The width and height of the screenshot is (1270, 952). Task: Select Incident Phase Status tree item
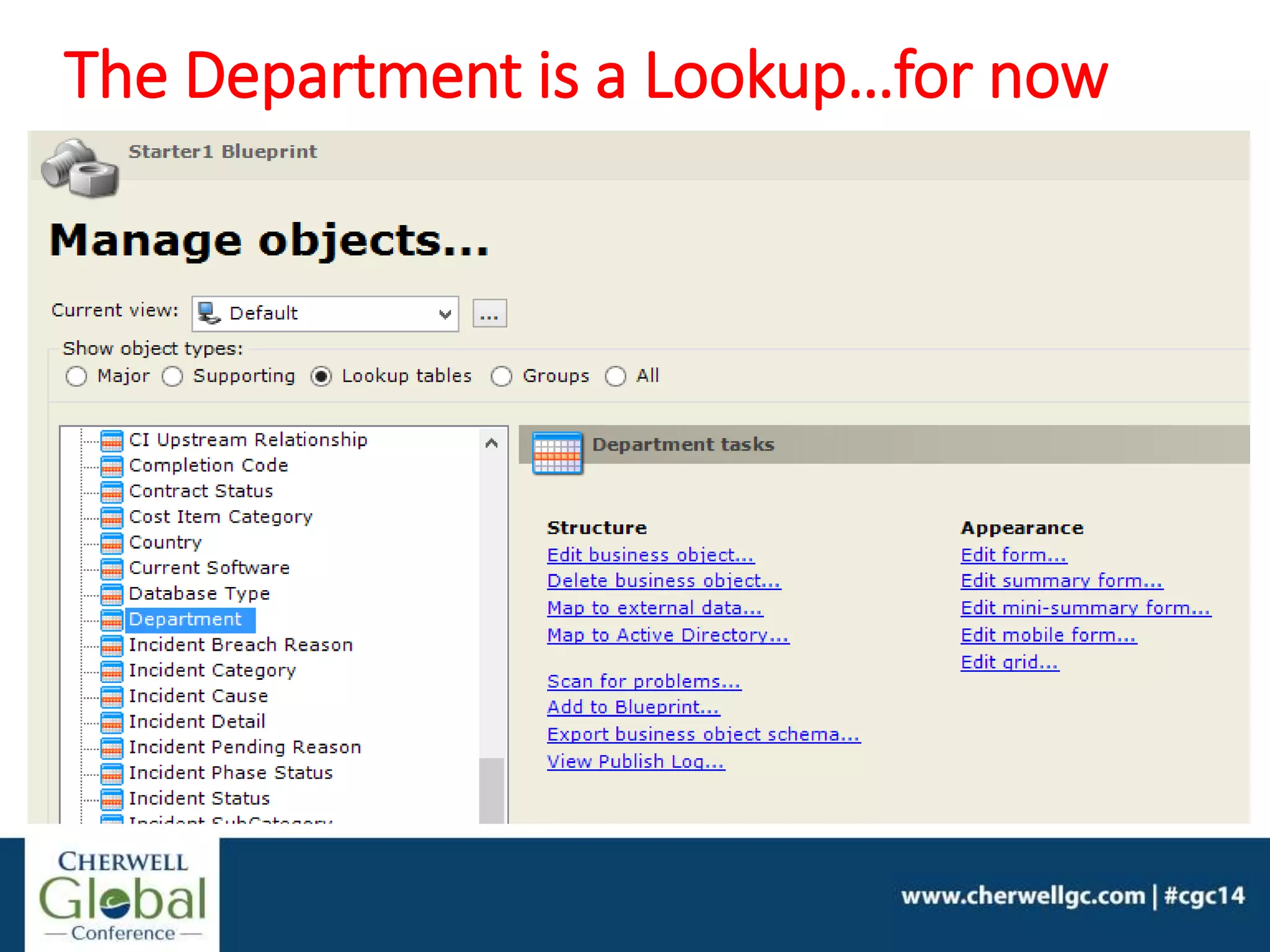[x=231, y=773]
